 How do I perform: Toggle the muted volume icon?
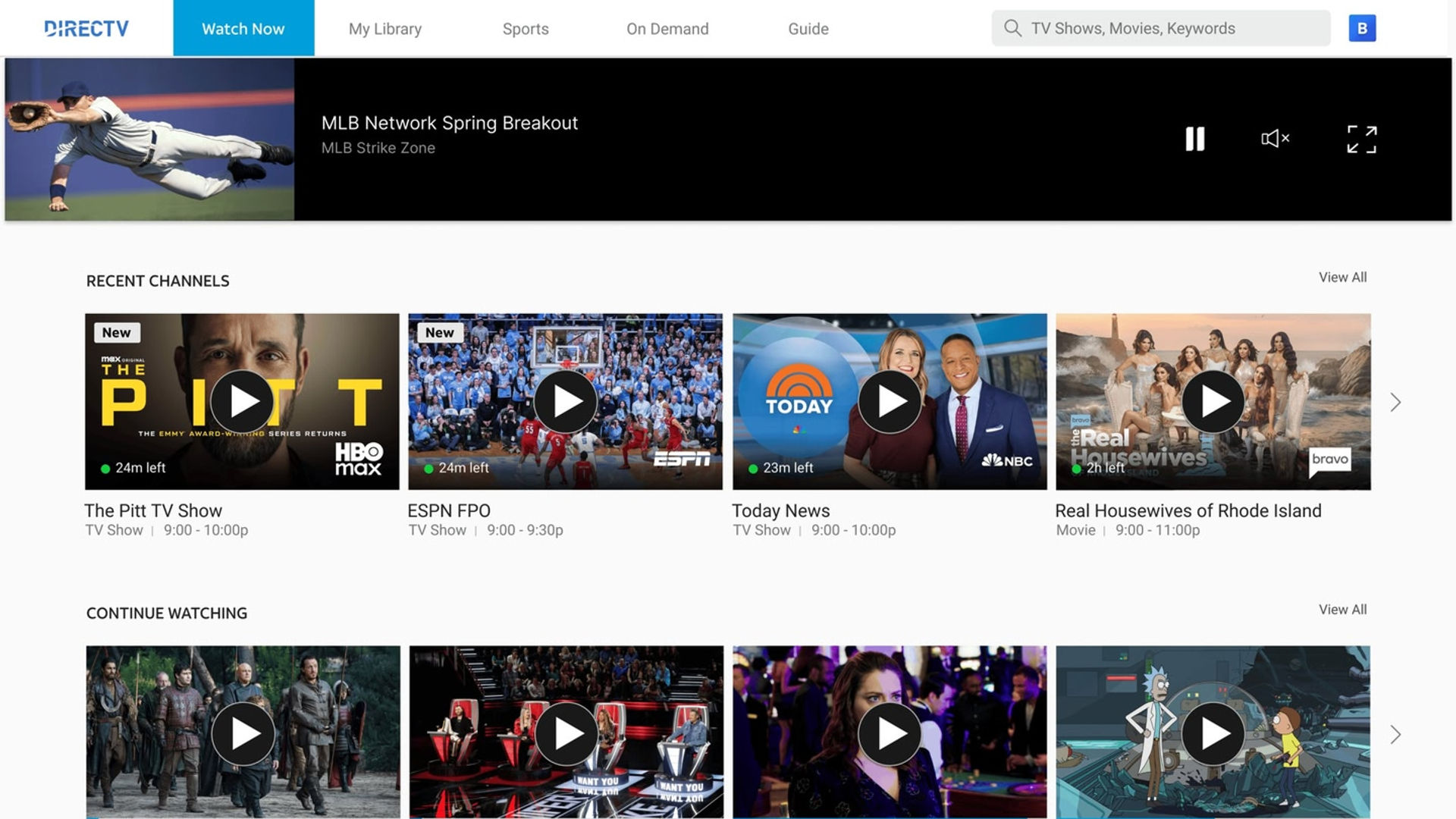1276,138
